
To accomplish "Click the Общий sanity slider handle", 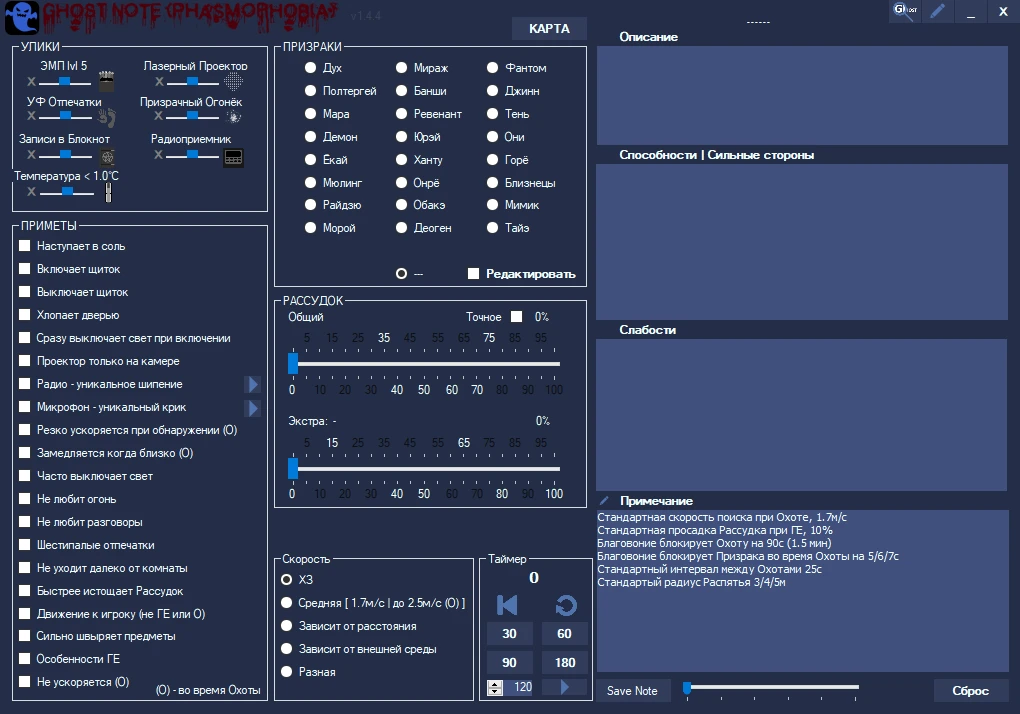I will point(293,363).
